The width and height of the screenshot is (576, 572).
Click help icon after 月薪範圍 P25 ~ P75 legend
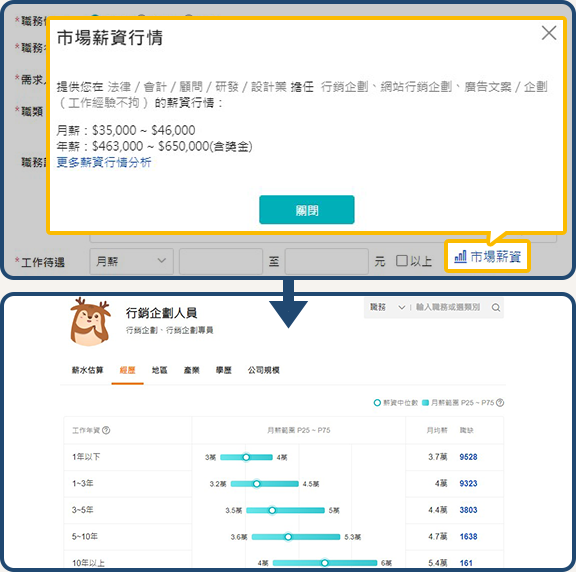tap(500, 403)
